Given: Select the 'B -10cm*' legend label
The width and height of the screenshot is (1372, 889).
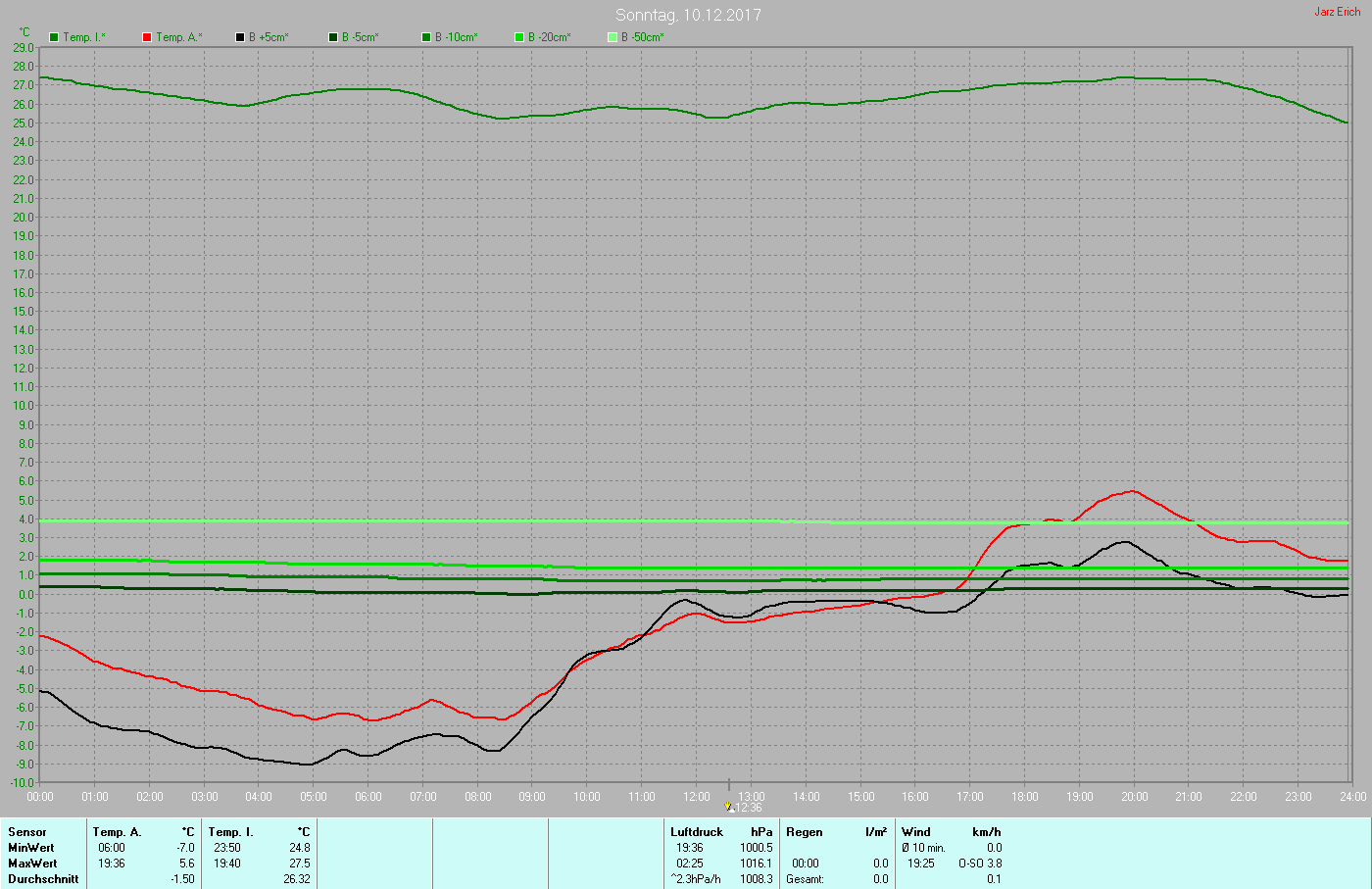Looking at the screenshot, I should click(x=457, y=37).
